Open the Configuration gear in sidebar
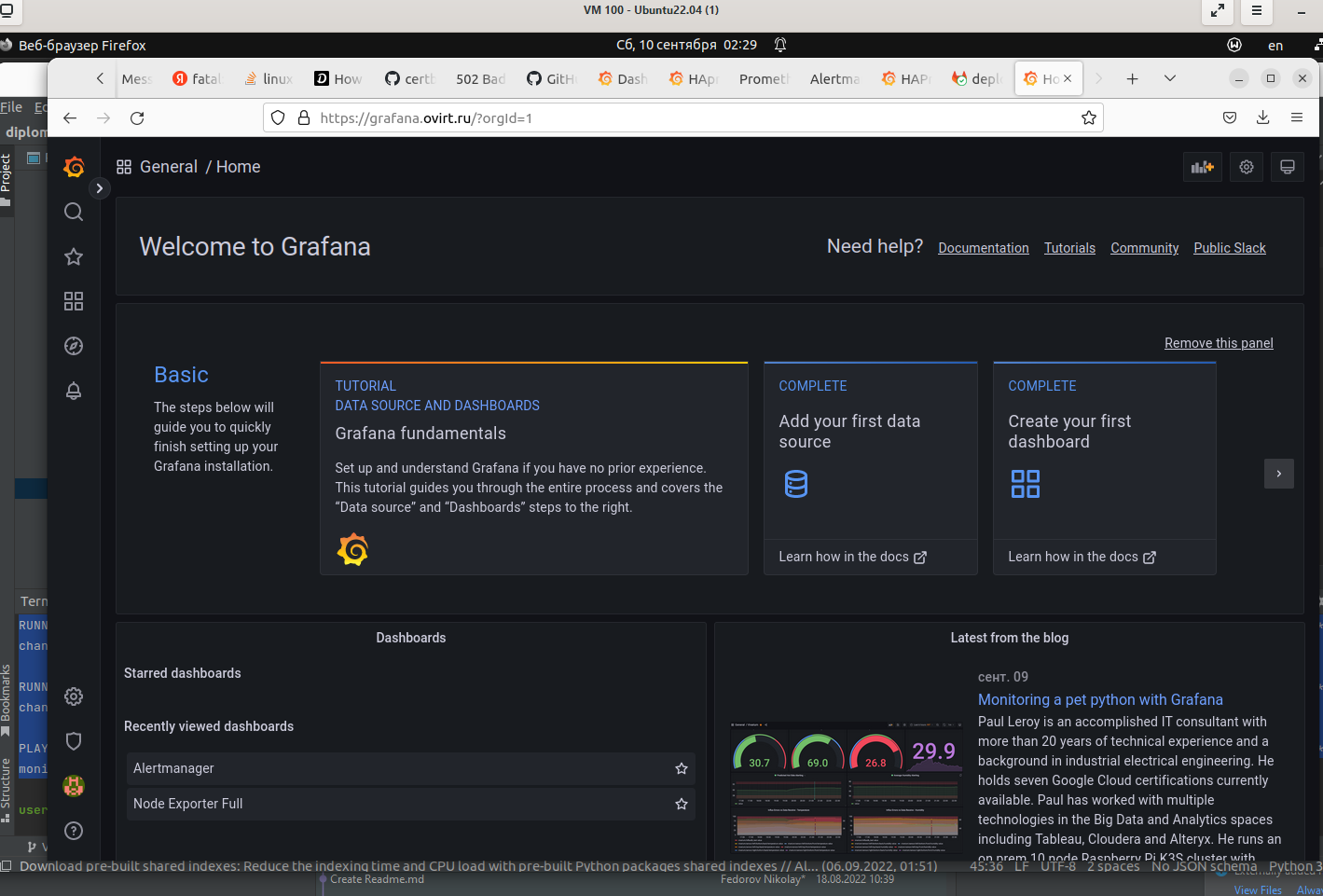The height and width of the screenshot is (896, 1323). point(74,696)
